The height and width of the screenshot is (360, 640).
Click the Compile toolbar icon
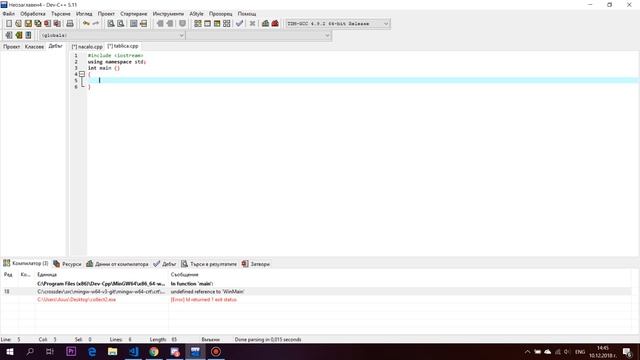[x=198, y=24]
